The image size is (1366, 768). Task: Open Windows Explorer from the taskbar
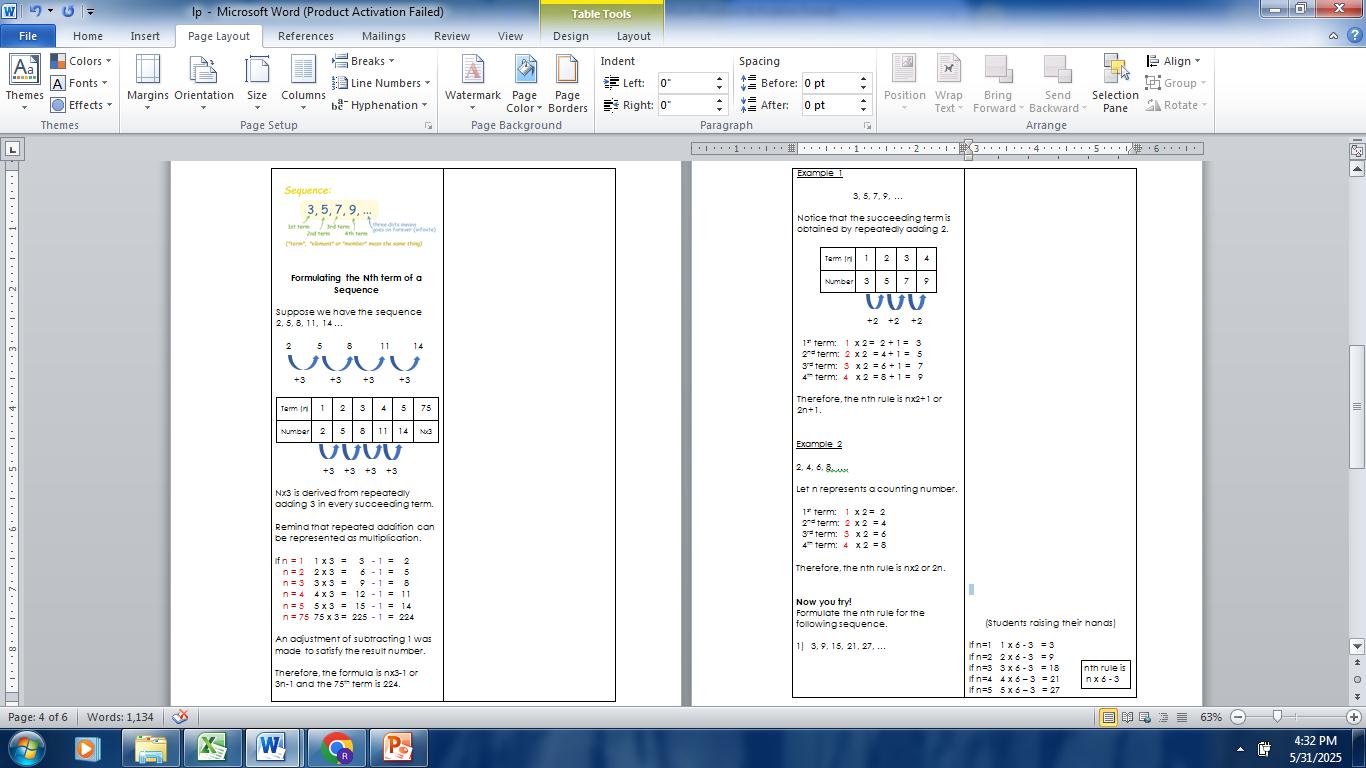pos(151,748)
